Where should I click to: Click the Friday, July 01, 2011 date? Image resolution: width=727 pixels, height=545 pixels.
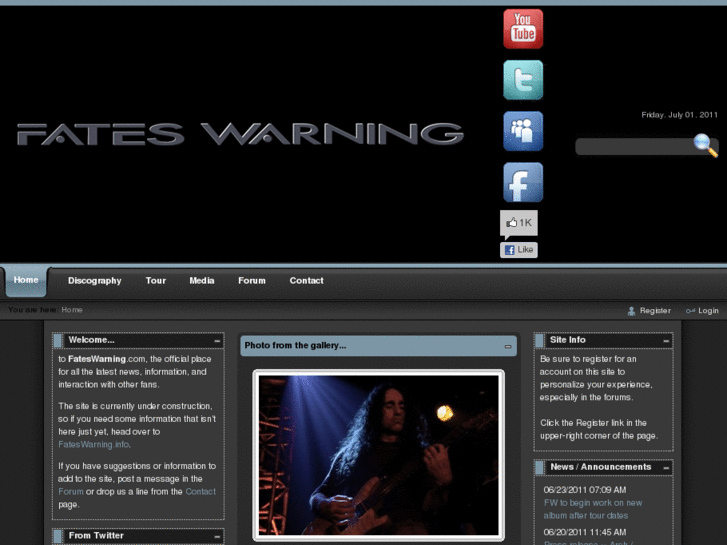(x=680, y=115)
